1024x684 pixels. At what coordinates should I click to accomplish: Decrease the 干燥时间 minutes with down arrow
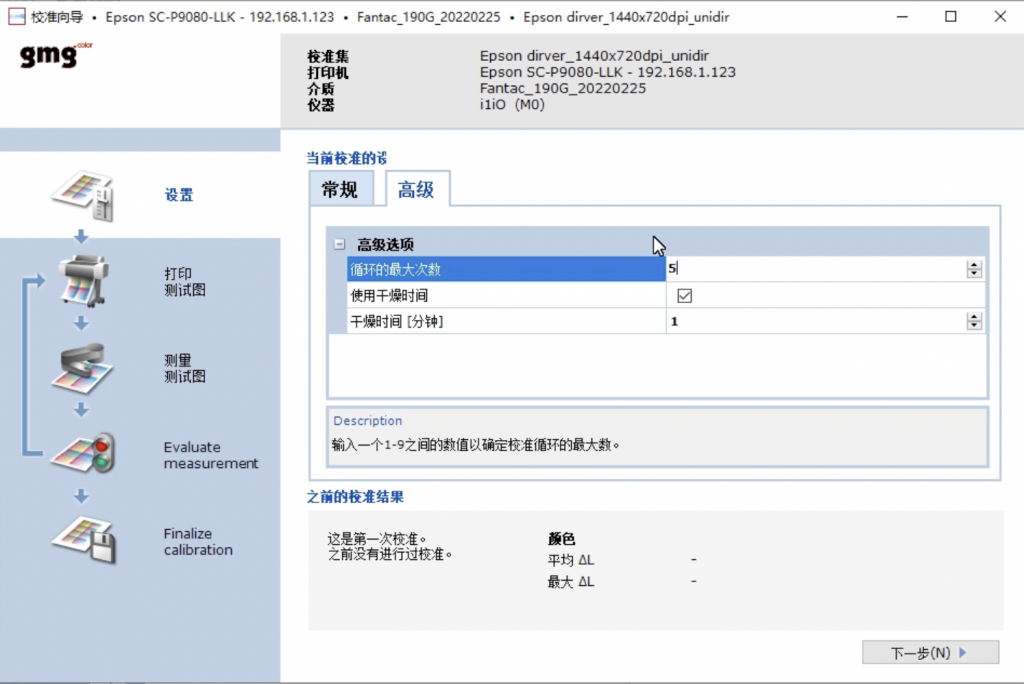tap(973, 325)
